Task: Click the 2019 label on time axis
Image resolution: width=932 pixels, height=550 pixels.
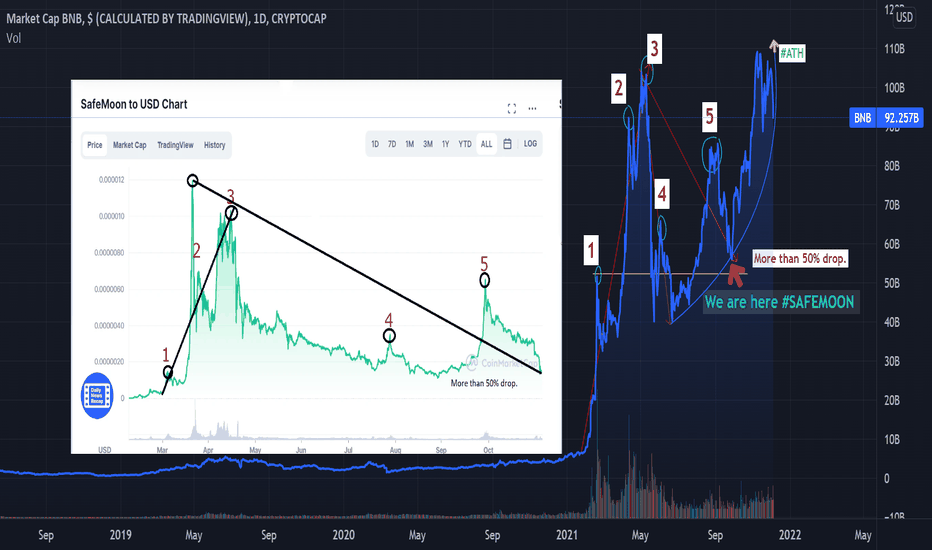Action: (x=121, y=535)
